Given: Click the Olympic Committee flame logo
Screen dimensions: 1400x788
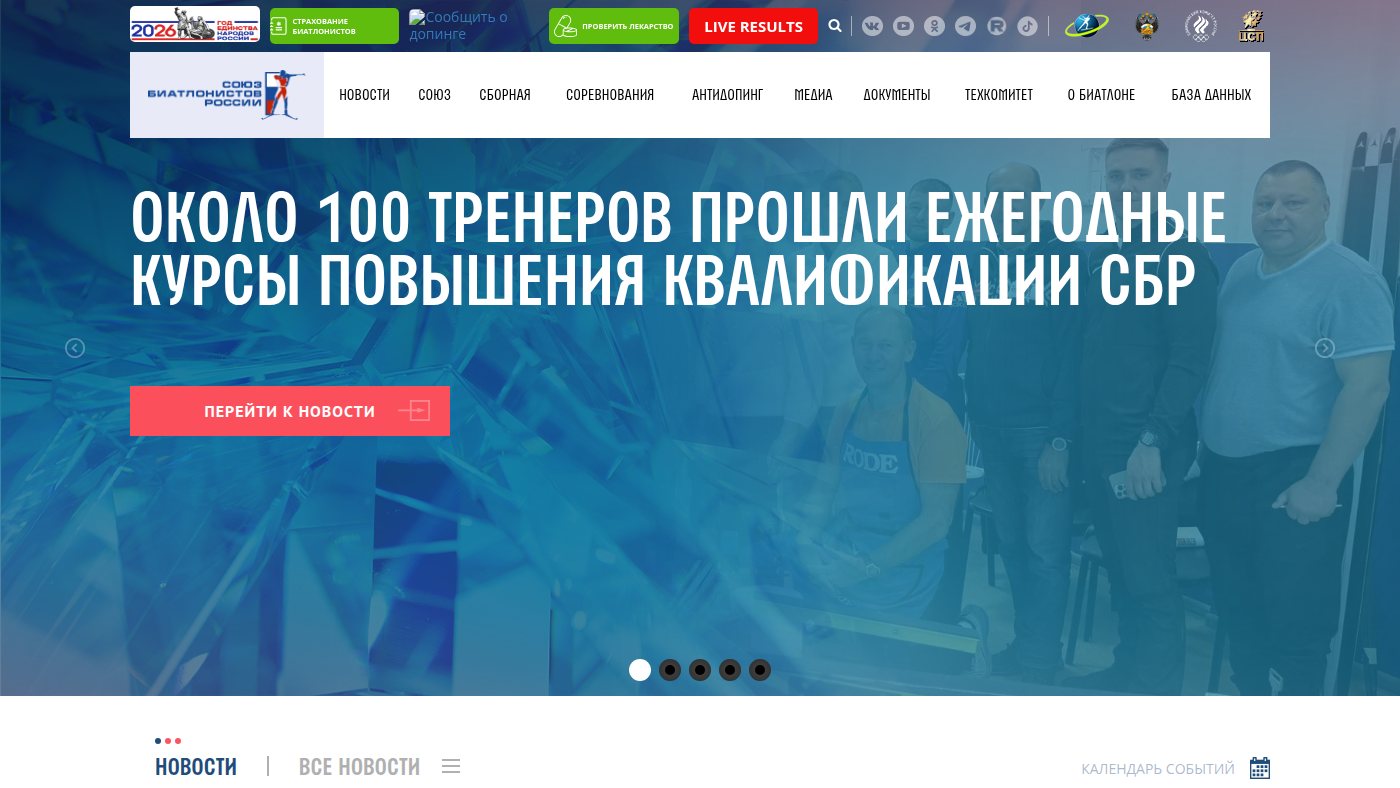Looking at the screenshot, I should [1199, 25].
